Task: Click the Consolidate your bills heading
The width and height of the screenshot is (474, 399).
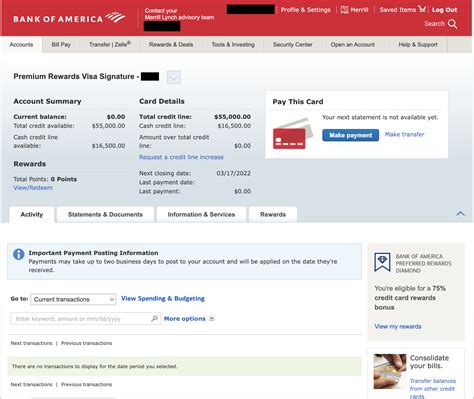Action: (429, 362)
